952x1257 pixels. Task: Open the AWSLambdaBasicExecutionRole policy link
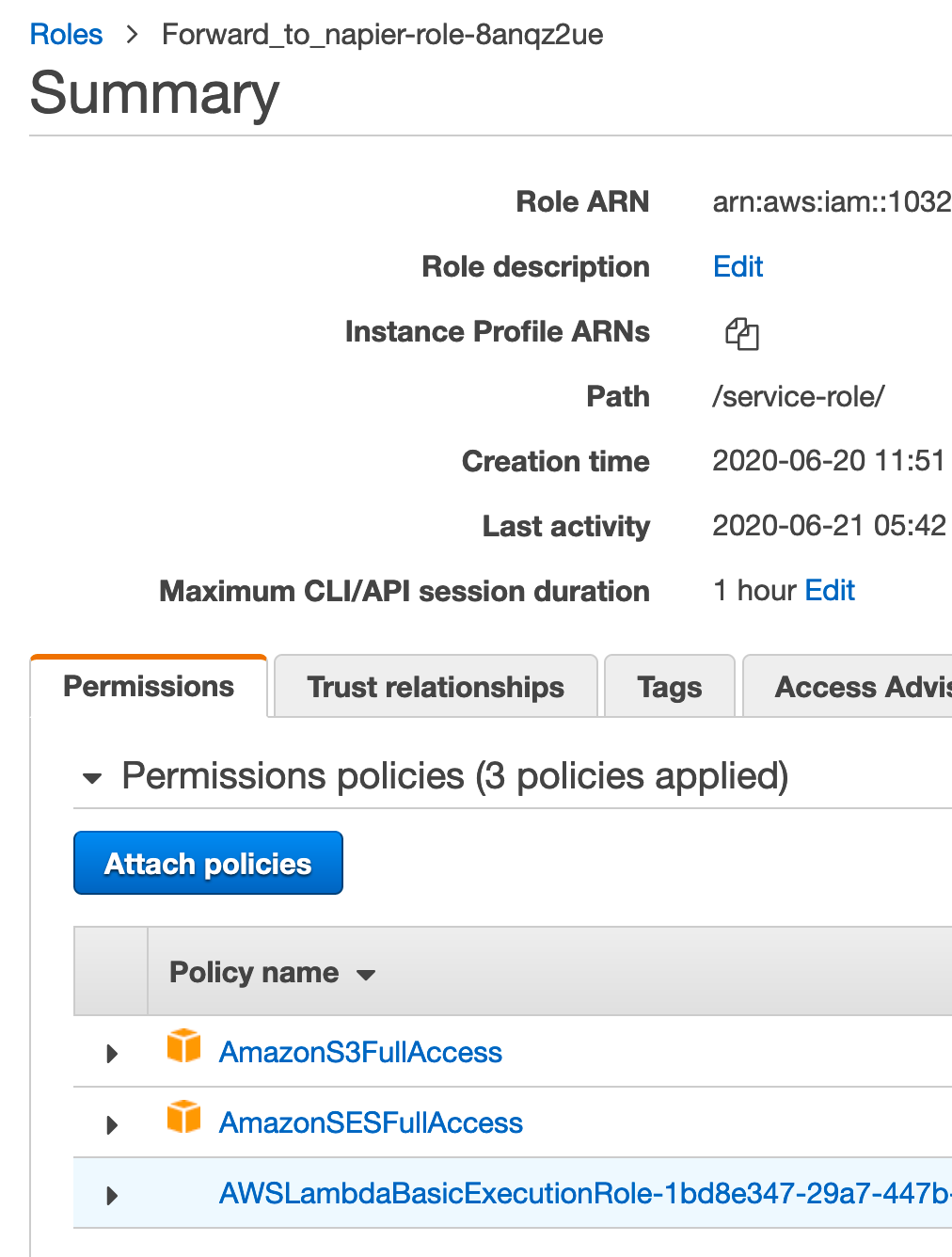(x=585, y=1193)
